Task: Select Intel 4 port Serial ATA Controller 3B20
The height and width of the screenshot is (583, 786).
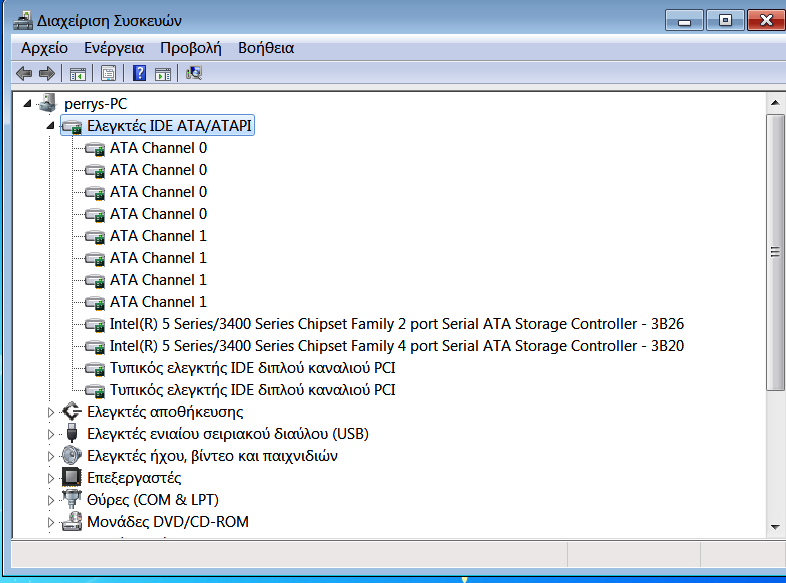Action: pyautogui.click(x=397, y=346)
